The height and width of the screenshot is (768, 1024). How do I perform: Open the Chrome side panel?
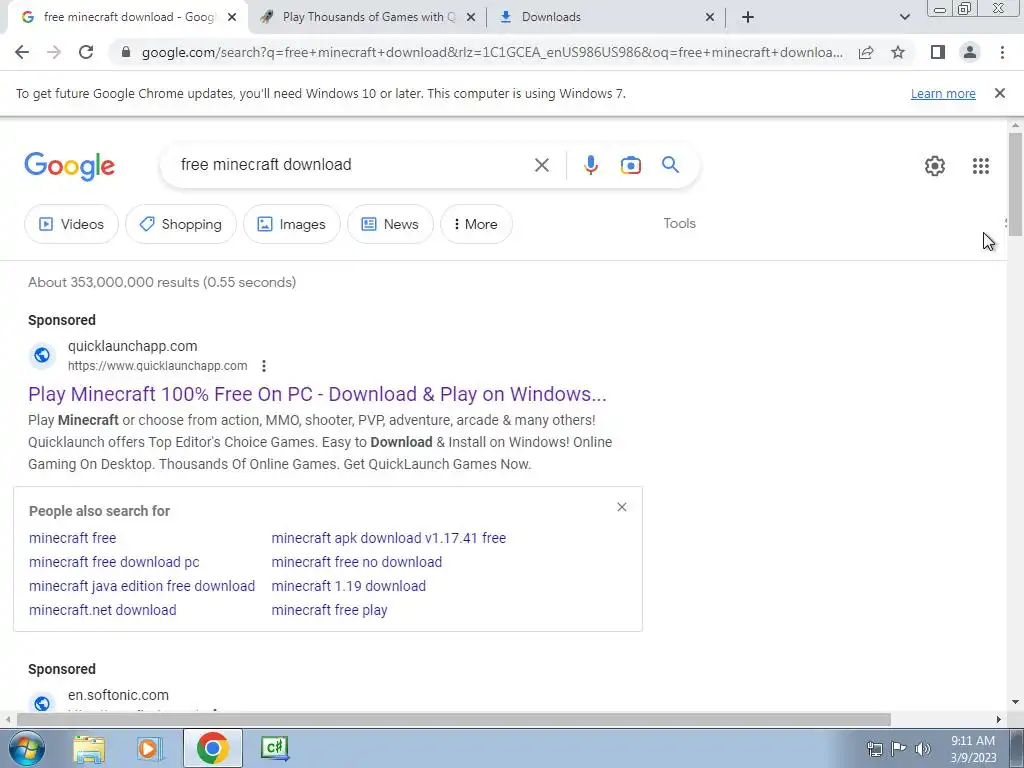tap(938, 52)
